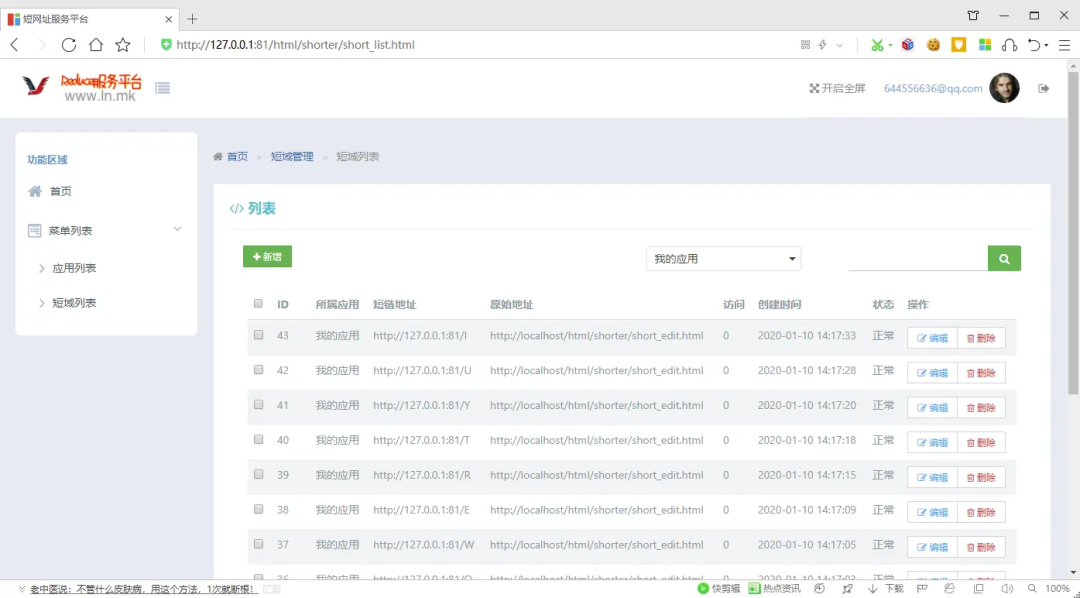1080x598 pixels.
Task: Click the search text input field
Action: coord(917,258)
